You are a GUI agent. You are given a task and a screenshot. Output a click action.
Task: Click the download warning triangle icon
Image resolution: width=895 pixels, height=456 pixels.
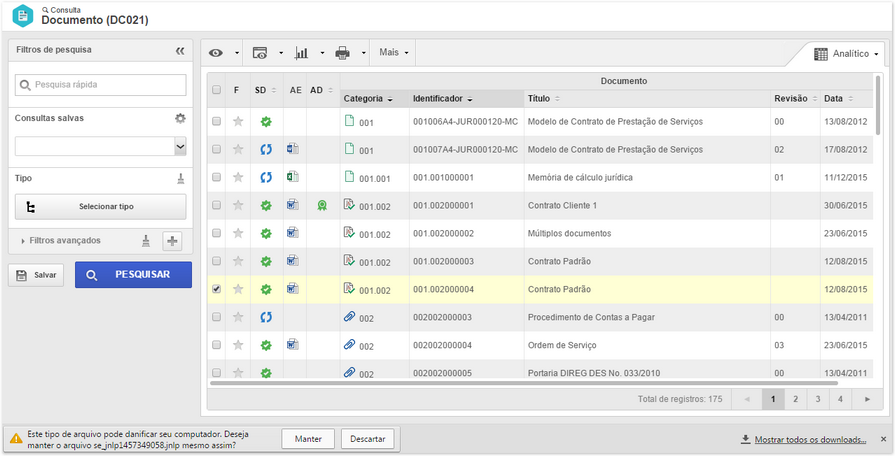click(x=15, y=439)
